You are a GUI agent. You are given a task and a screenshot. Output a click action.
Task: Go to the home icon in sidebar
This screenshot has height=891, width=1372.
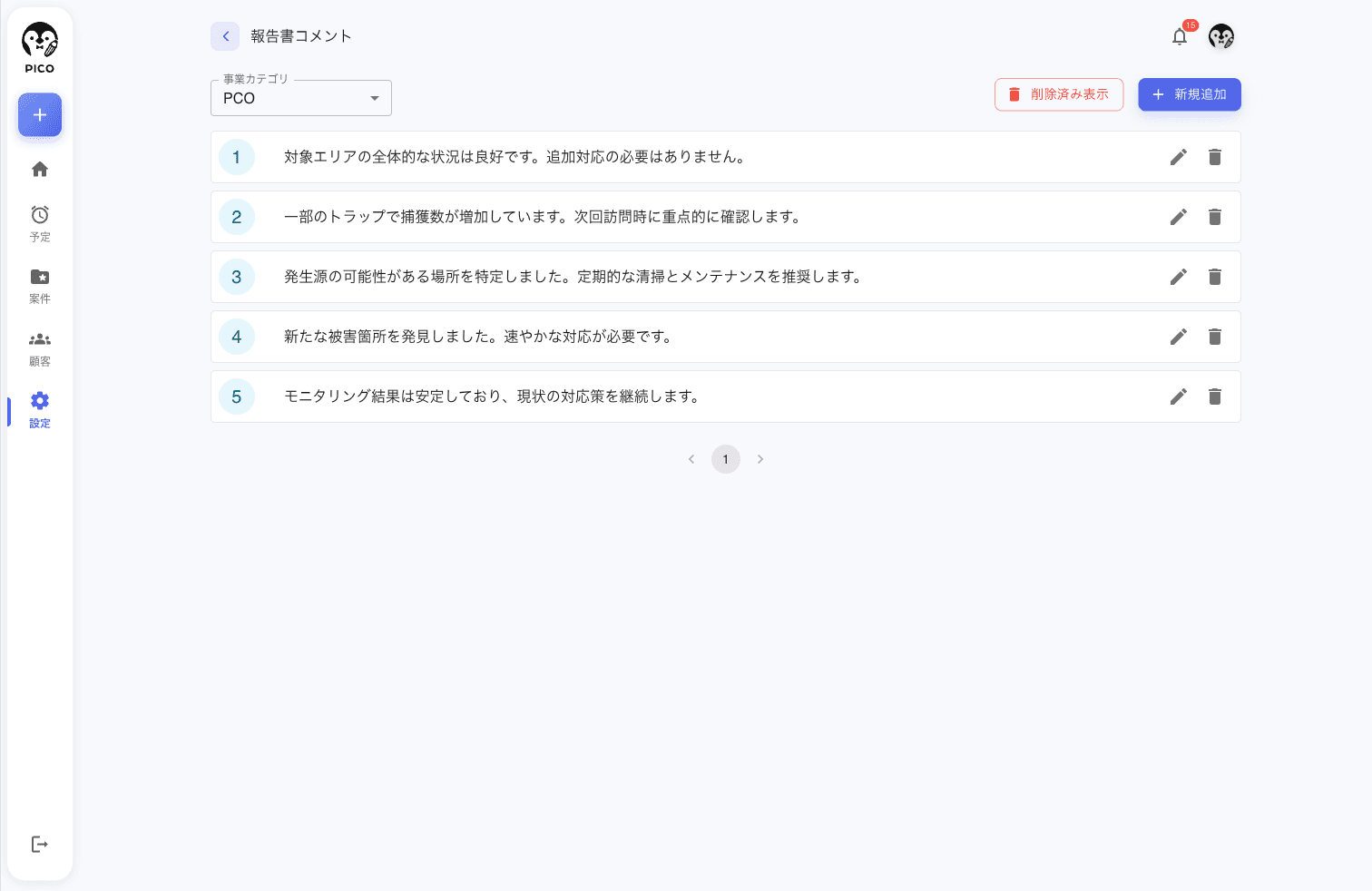click(40, 169)
